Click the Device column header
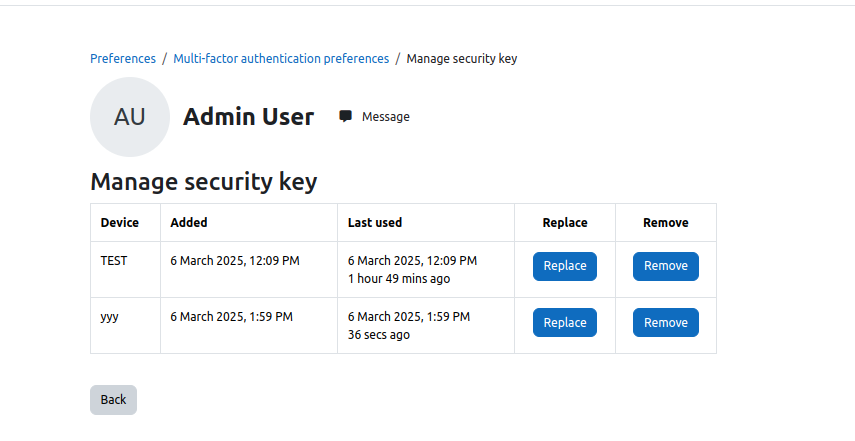 click(119, 222)
